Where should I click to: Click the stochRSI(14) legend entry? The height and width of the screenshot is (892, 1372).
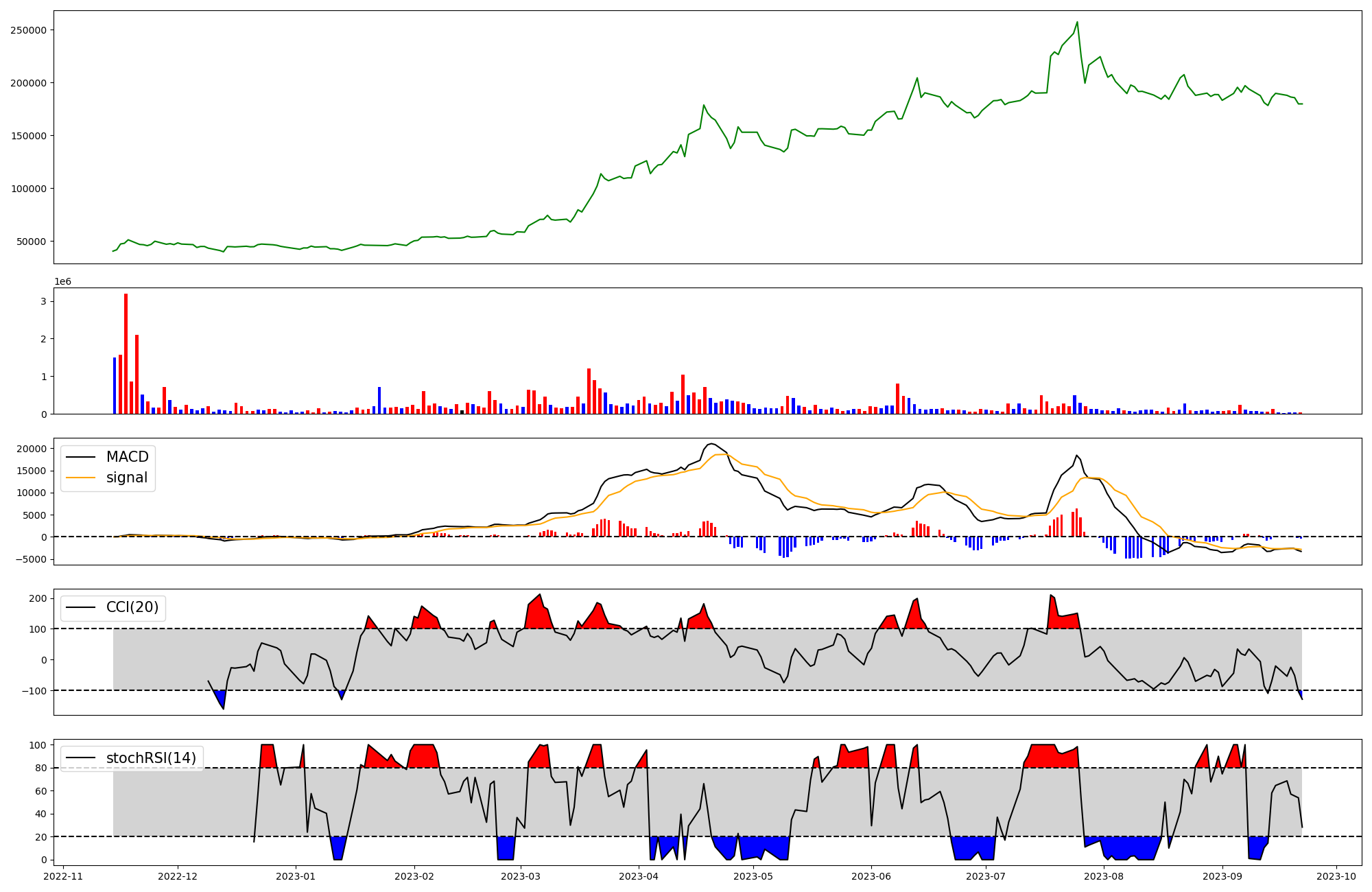[x=150, y=758]
